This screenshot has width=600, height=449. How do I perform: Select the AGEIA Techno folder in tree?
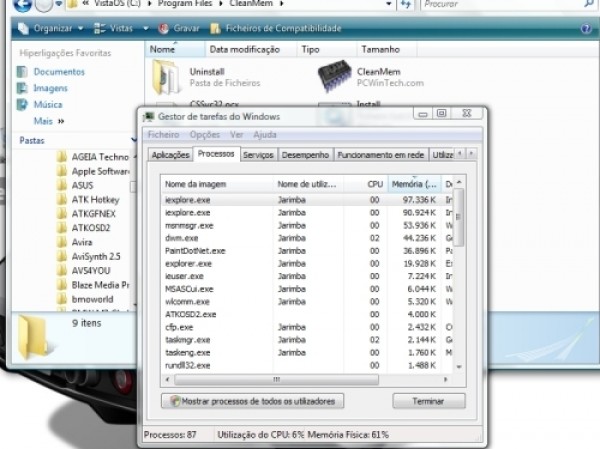coord(99,157)
